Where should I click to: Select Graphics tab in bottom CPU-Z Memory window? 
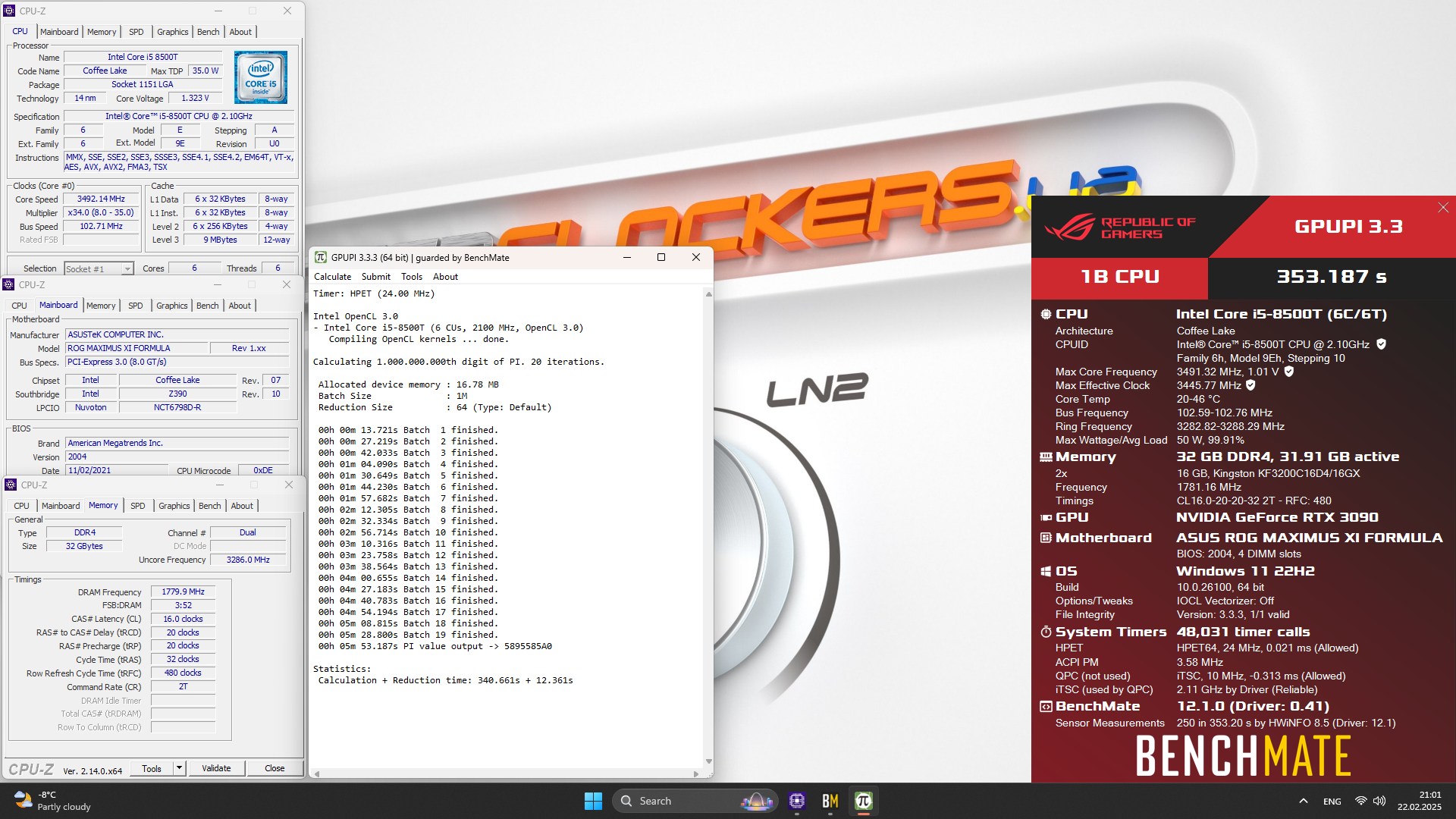coord(174,506)
